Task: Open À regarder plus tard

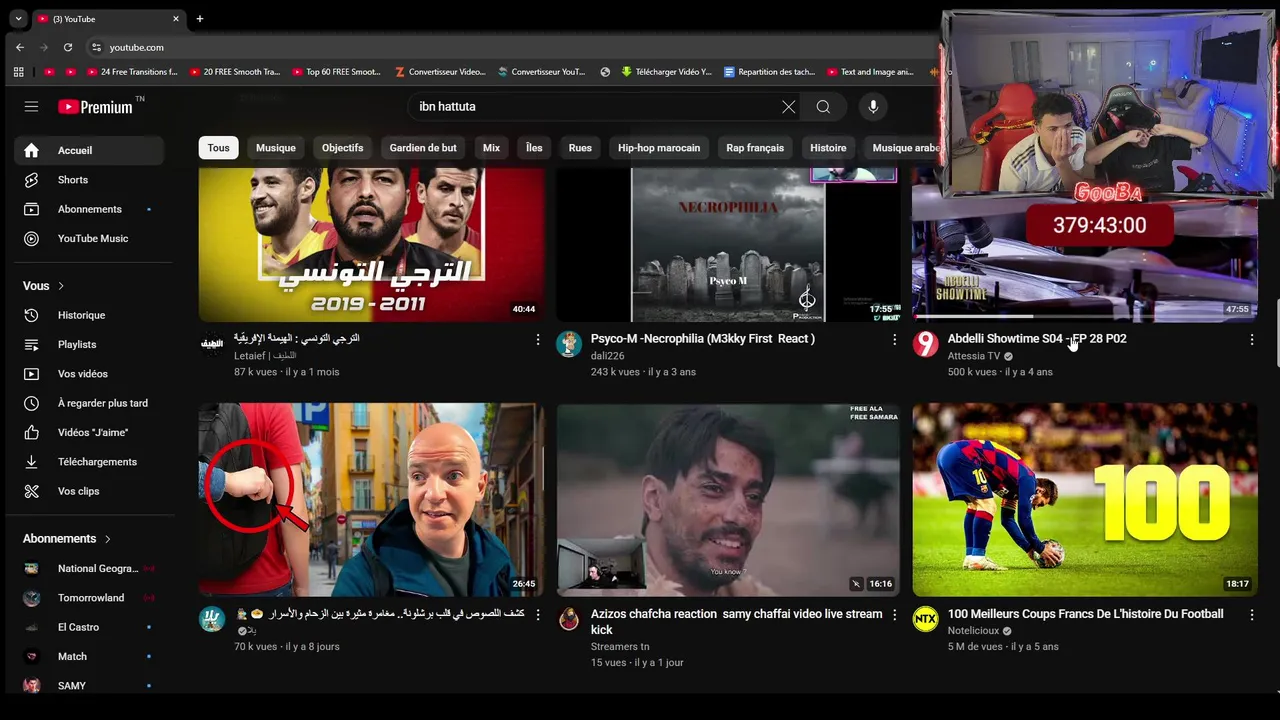Action: 89,403
